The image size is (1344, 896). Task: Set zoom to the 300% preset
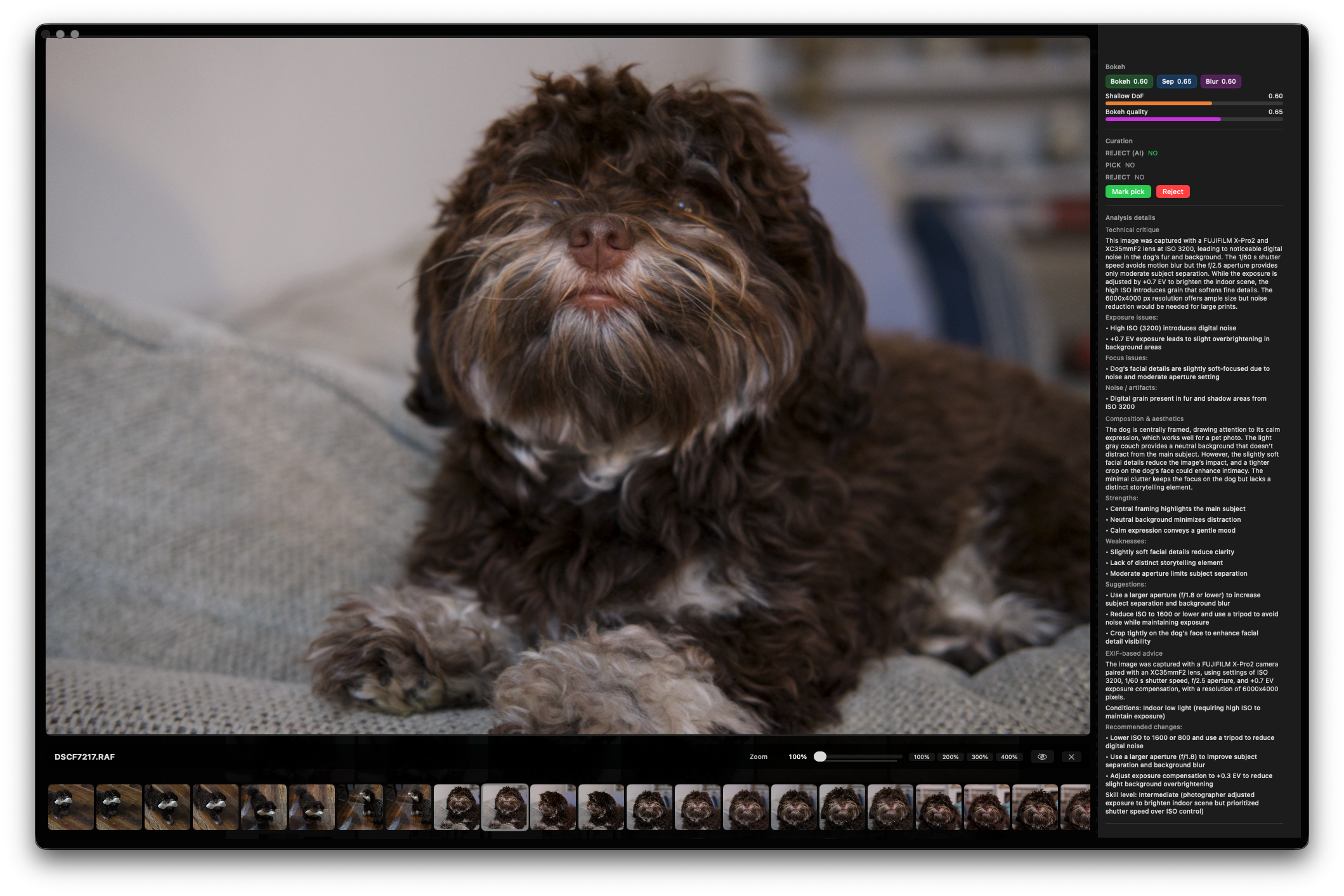979,756
